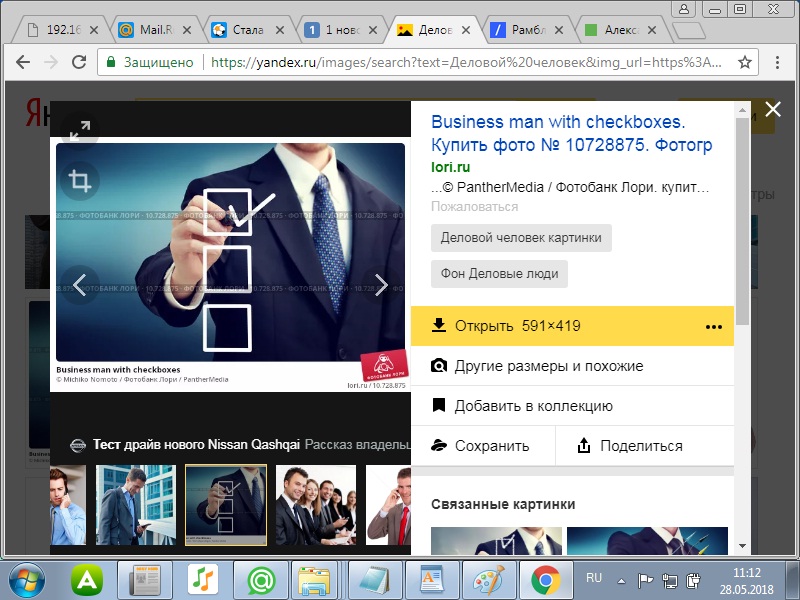Open the notepad app in taskbar
This screenshot has width=800, height=600.
(x=376, y=580)
